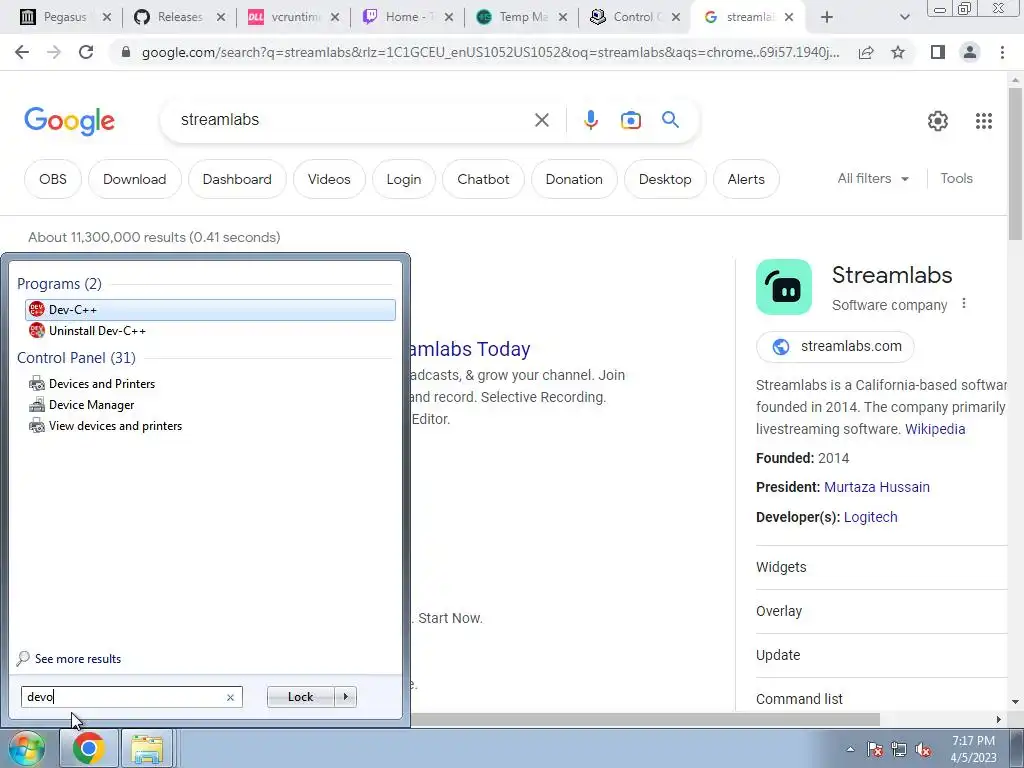The width and height of the screenshot is (1024, 768).
Task: Go forward one page in Chrome
Action: pos(54,52)
